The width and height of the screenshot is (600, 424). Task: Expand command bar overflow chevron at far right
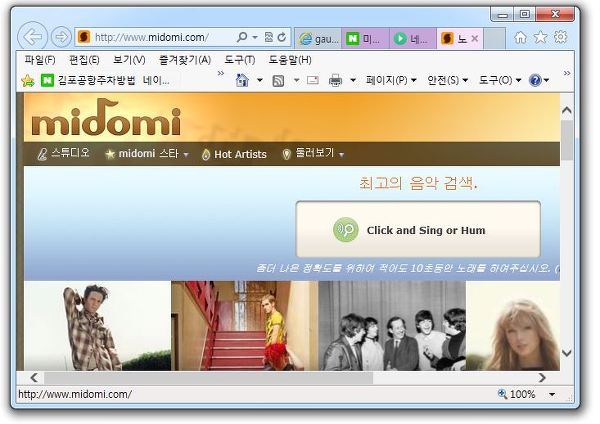pos(567,73)
